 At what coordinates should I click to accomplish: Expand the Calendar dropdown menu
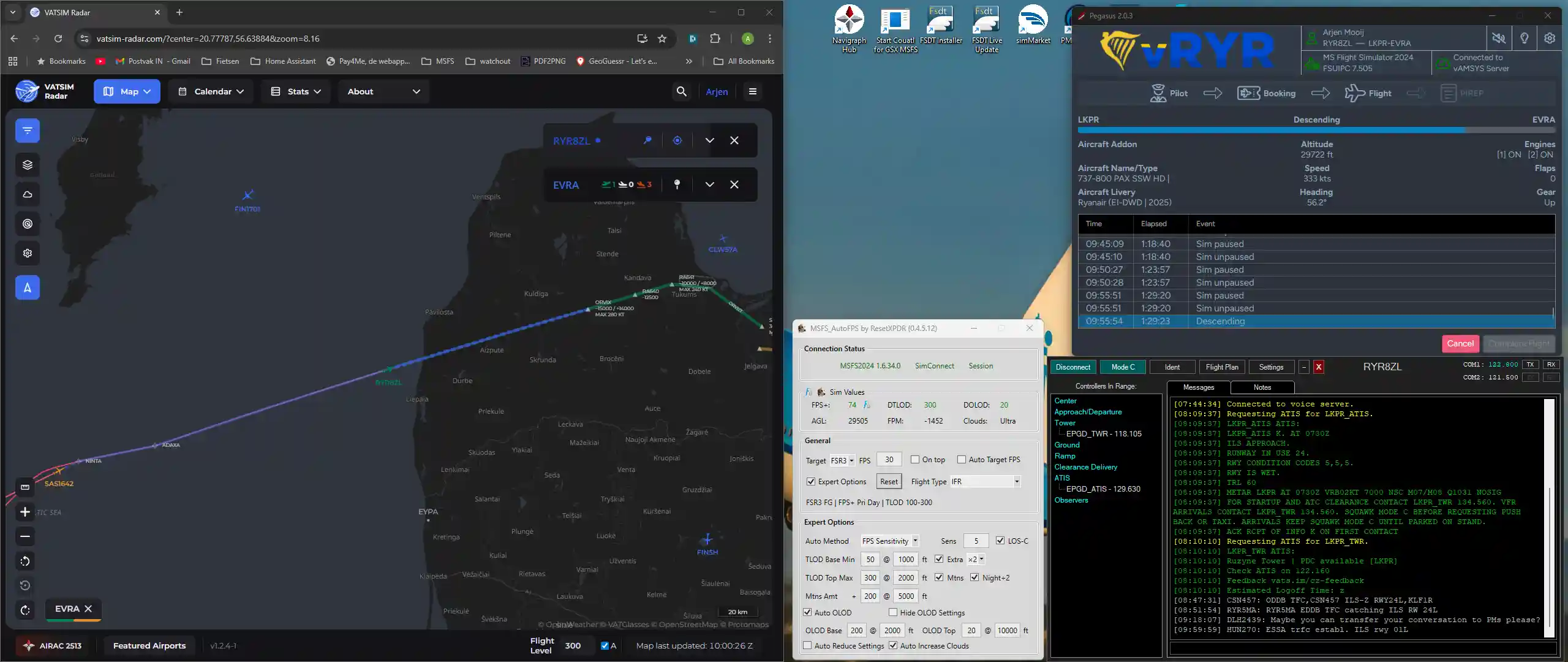[x=211, y=91]
